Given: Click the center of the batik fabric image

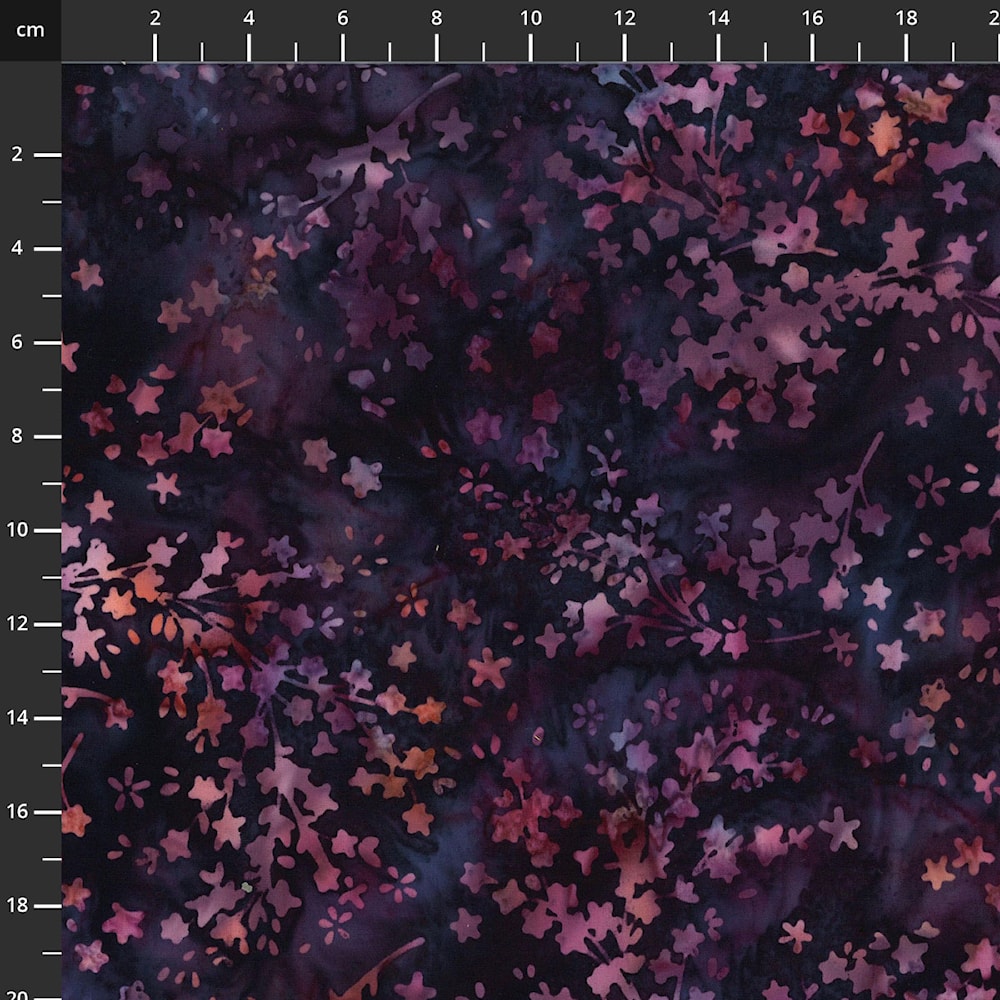Looking at the screenshot, I should pyautogui.click(x=531, y=531).
